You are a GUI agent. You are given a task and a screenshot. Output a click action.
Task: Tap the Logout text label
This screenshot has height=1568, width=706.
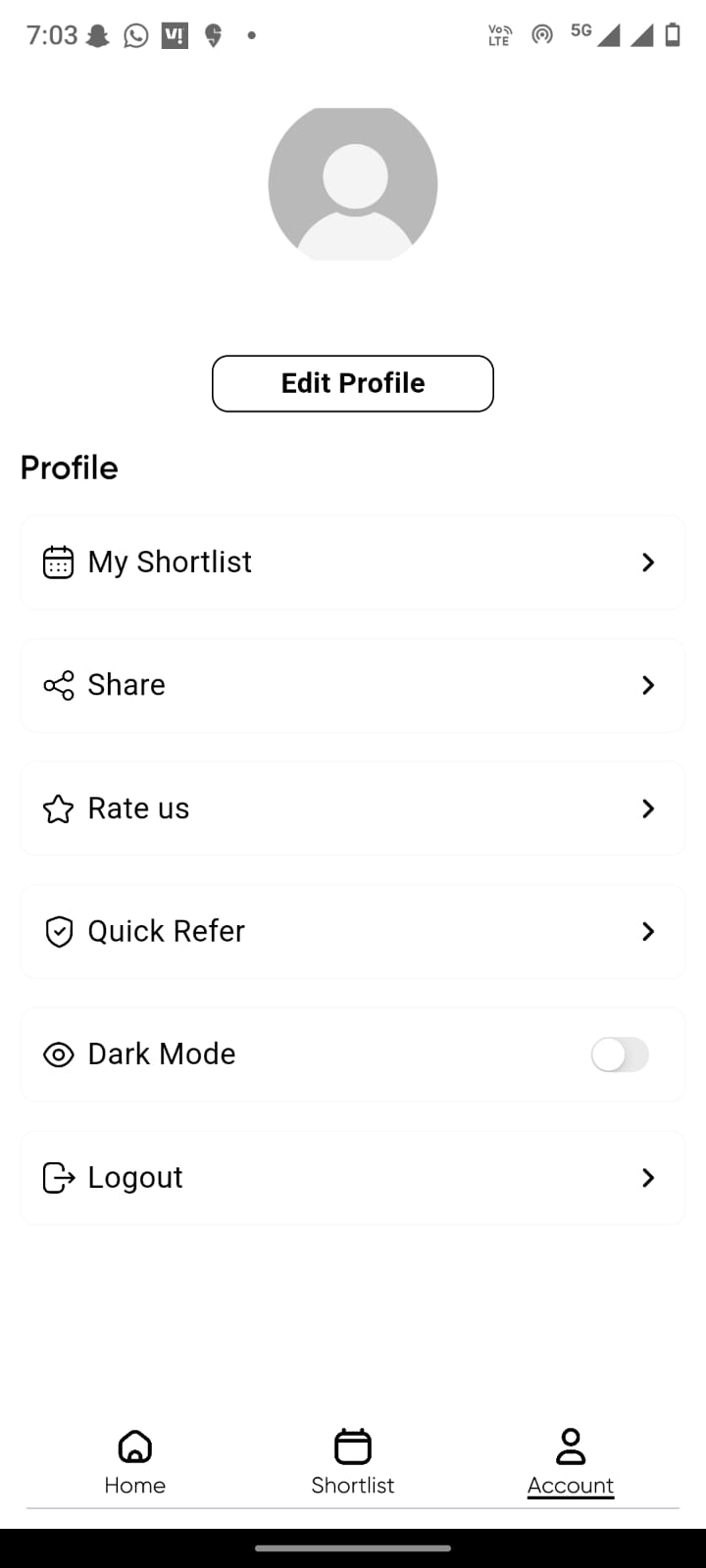pos(135,1177)
